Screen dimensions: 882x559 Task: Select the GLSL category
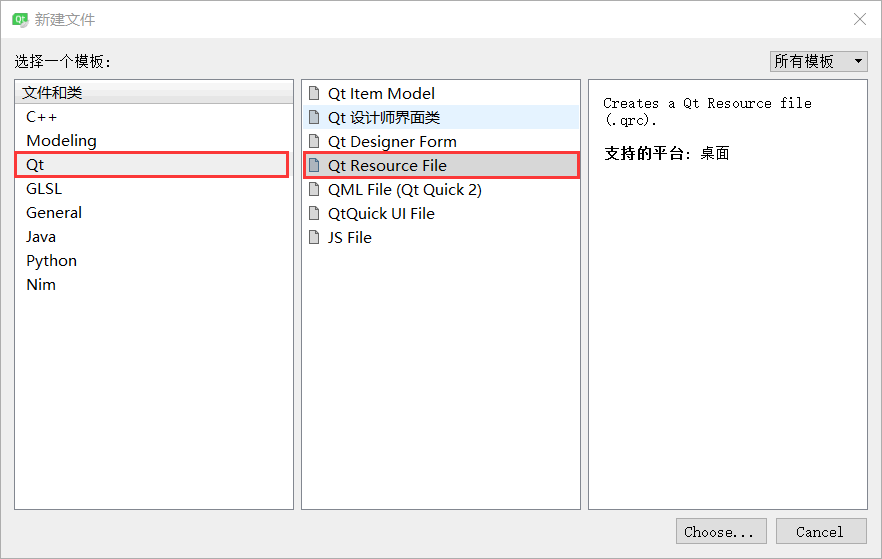[x=154, y=189]
